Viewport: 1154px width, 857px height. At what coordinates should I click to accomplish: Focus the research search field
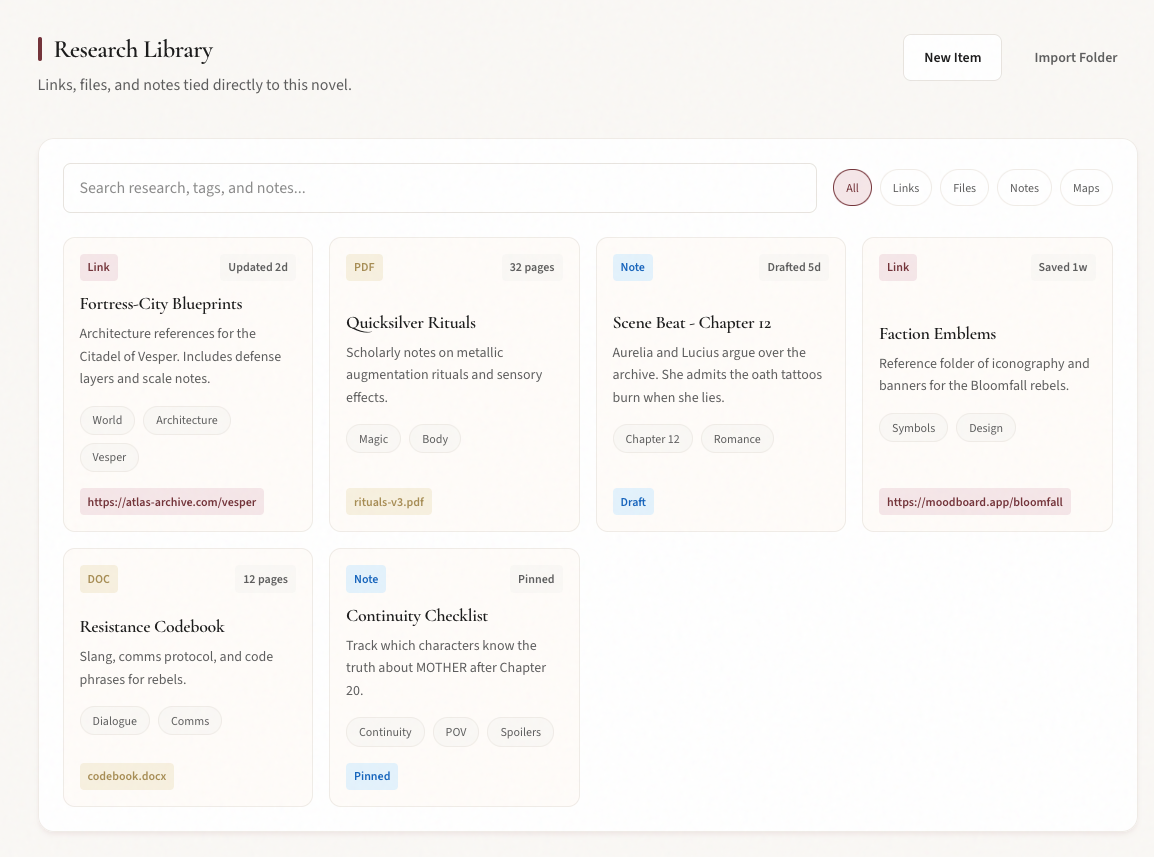point(440,188)
